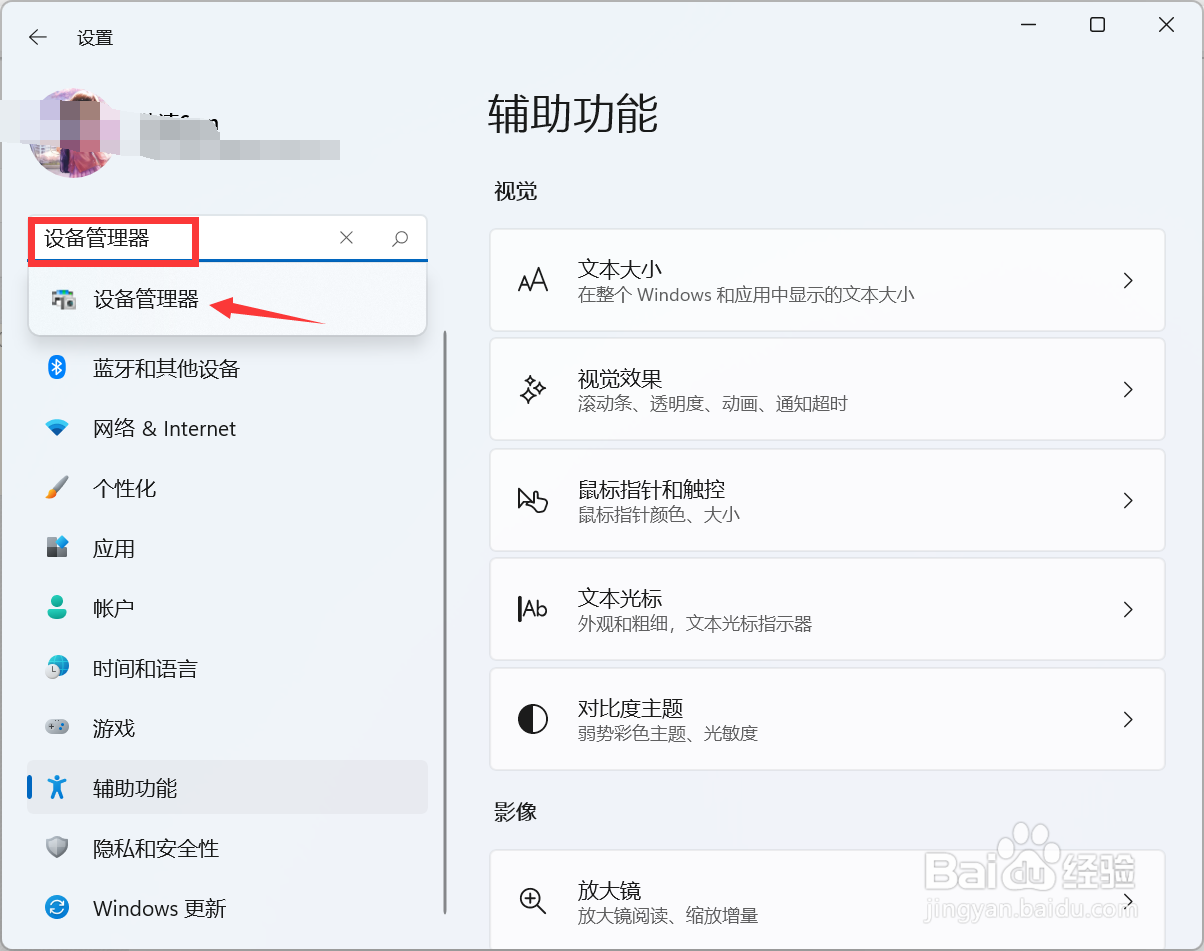Click the search magnifier icon
The height and width of the screenshot is (951, 1204).
pyautogui.click(x=399, y=238)
